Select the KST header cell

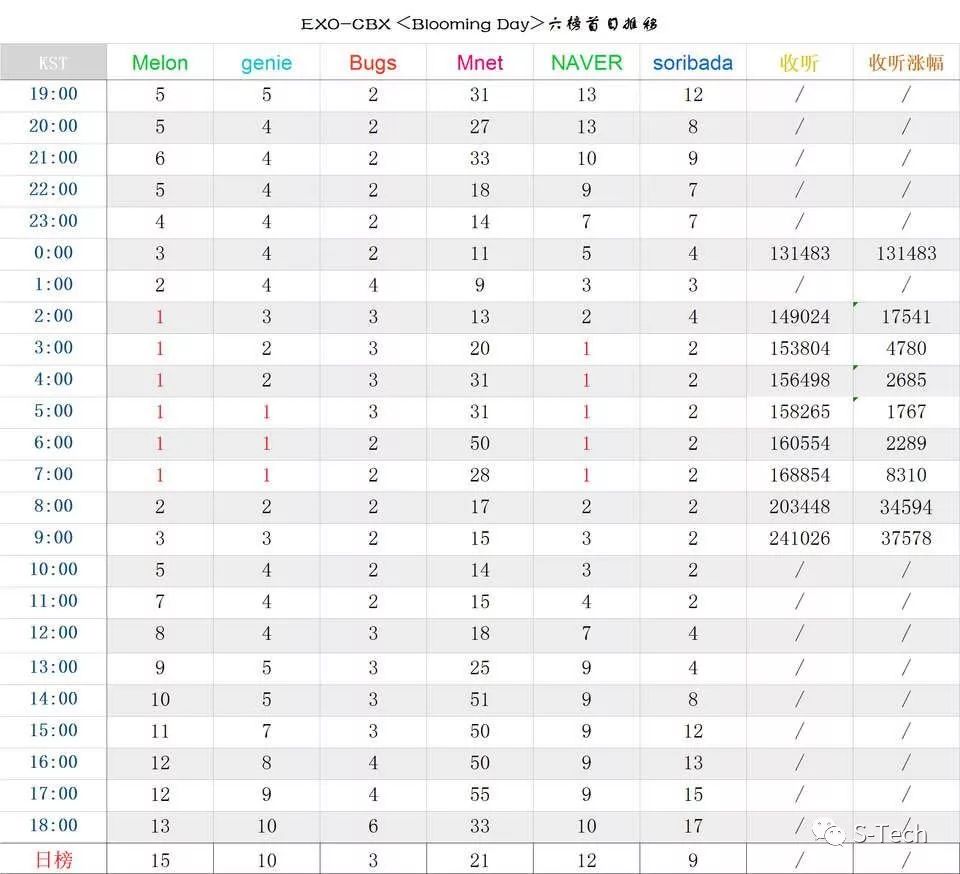pyautogui.click(x=53, y=62)
